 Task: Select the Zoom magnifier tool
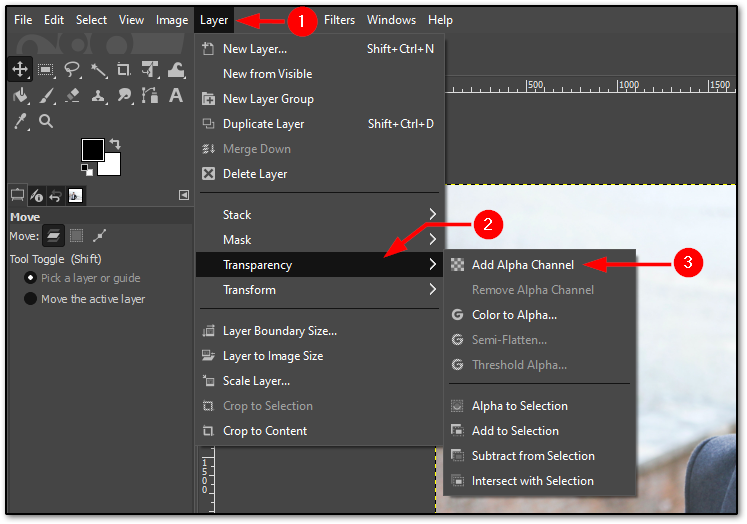coord(46,121)
